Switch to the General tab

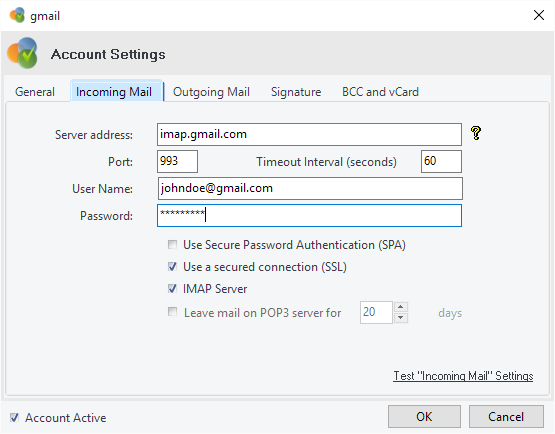click(x=35, y=92)
